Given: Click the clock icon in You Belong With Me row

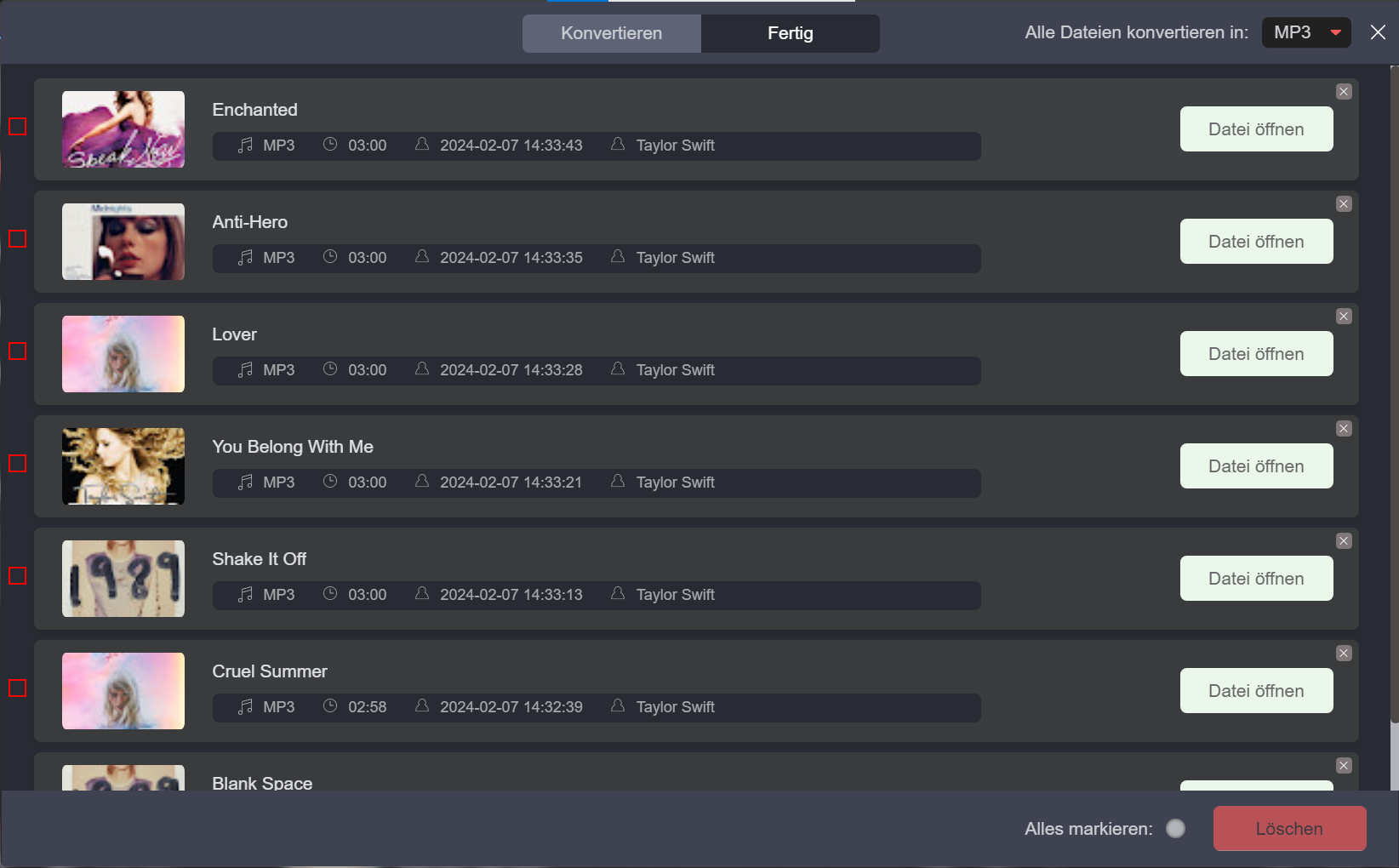Looking at the screenshot, I should [x=330, y=481].
